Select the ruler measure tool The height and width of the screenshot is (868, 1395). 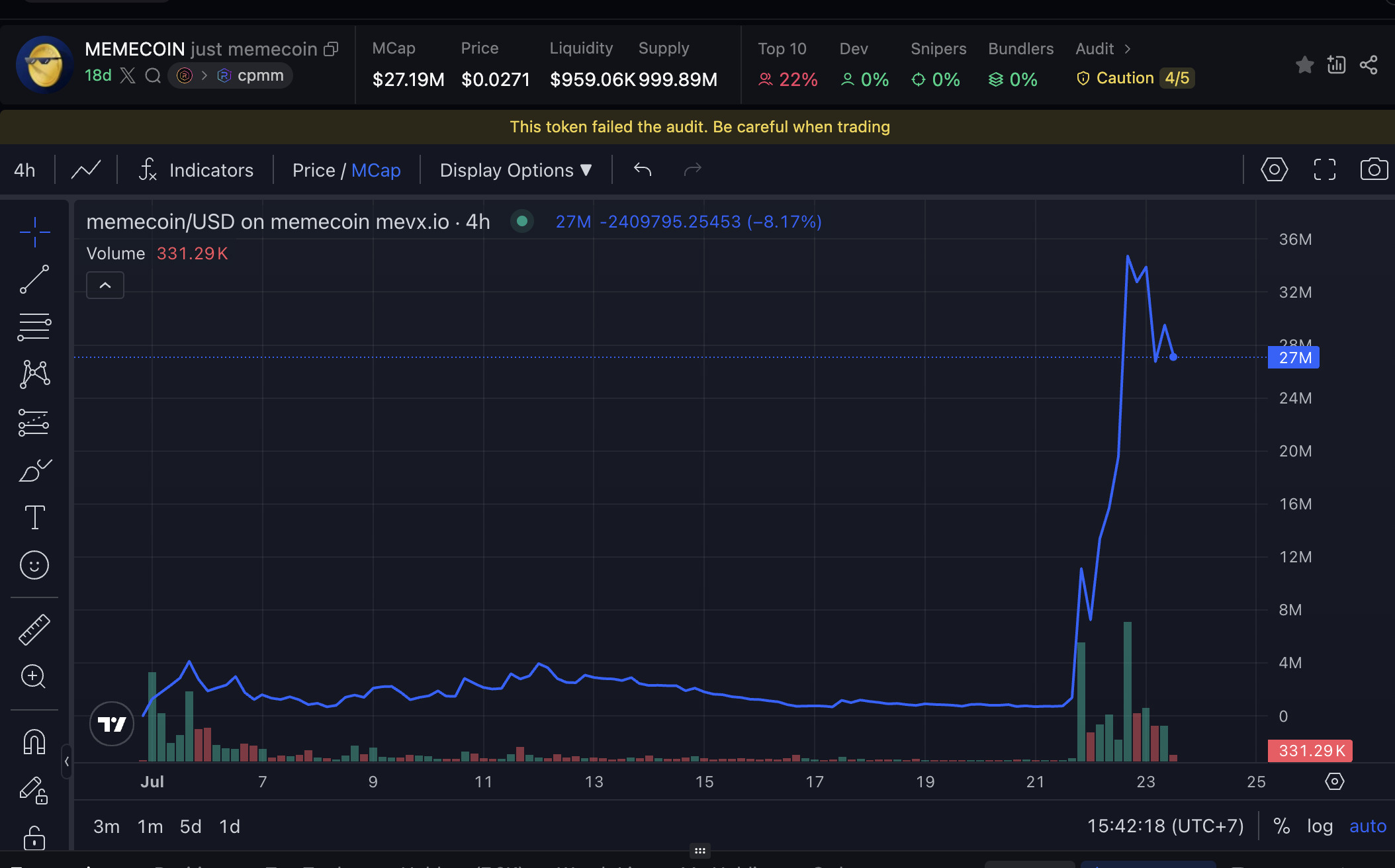[34, 629]
